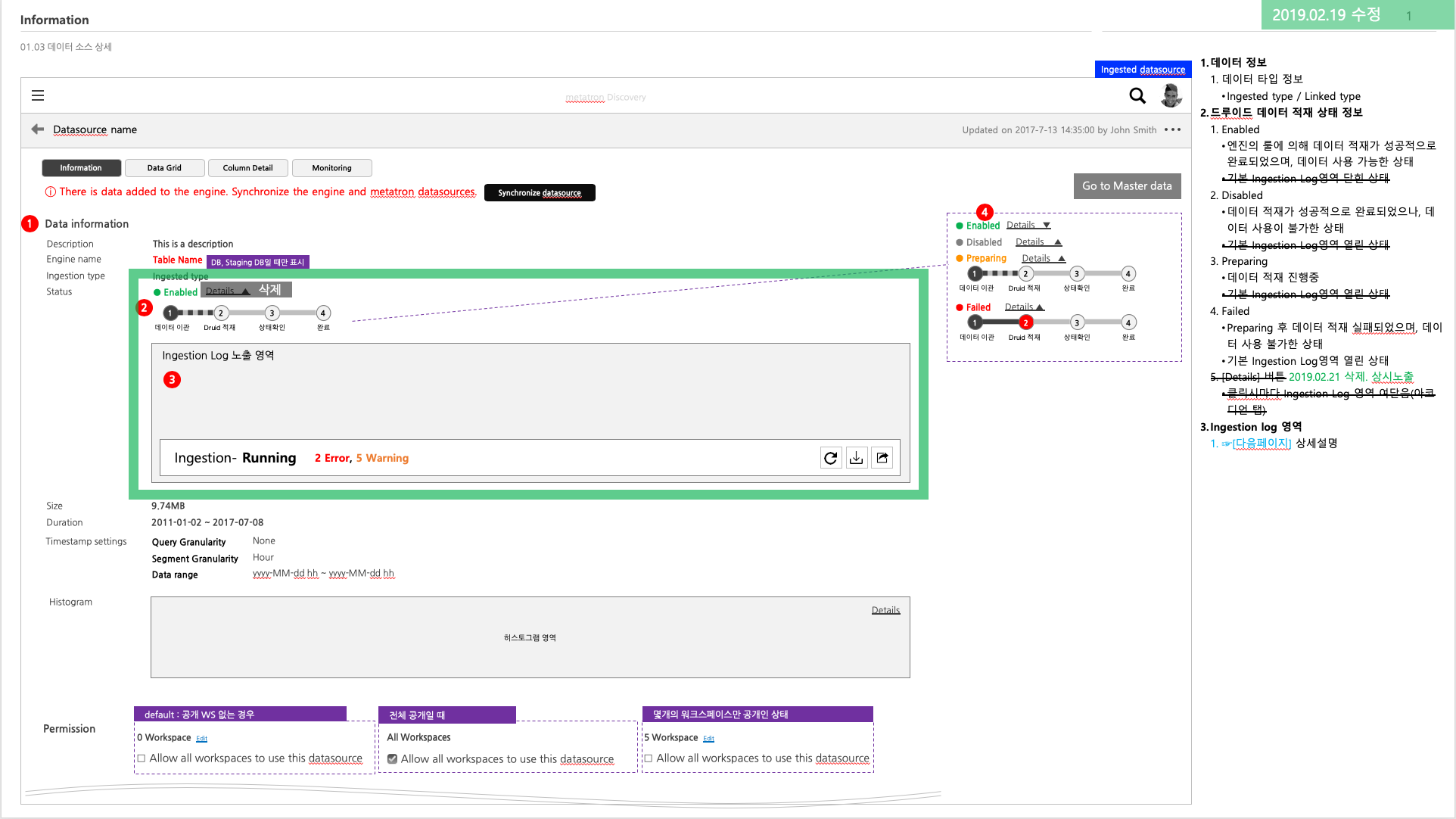The image size is (1456, 819).
Task: Click Go to Master data button
Action: (1127, 186)
